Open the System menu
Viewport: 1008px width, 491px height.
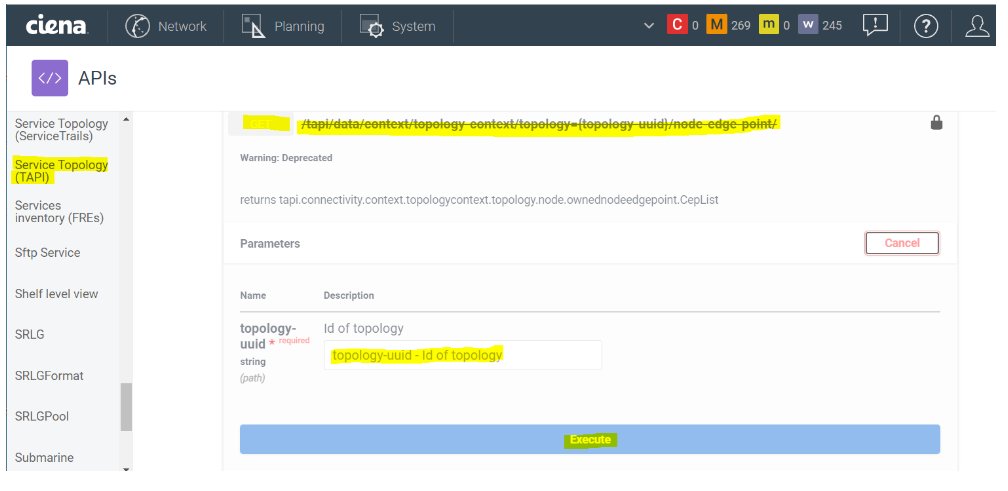[397, 26]
